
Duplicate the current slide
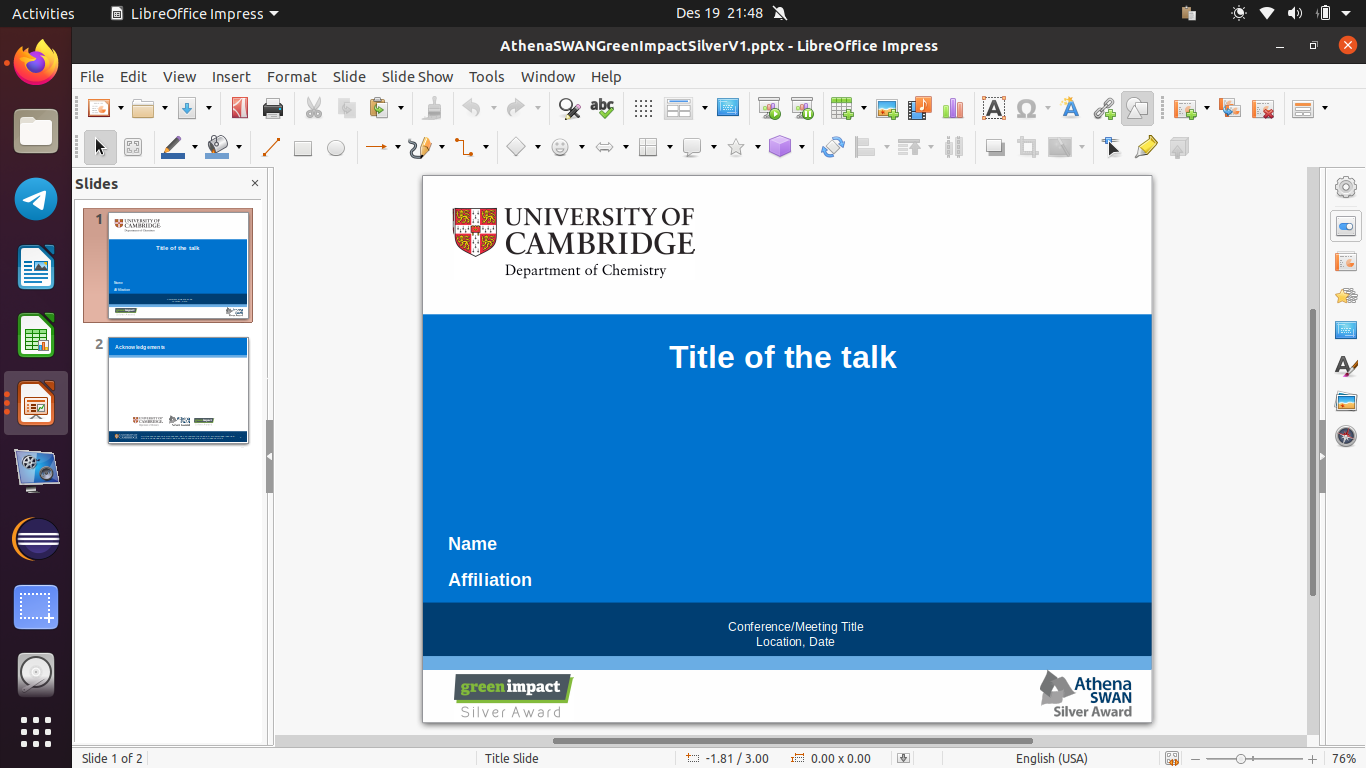[x=1230, y=108]
